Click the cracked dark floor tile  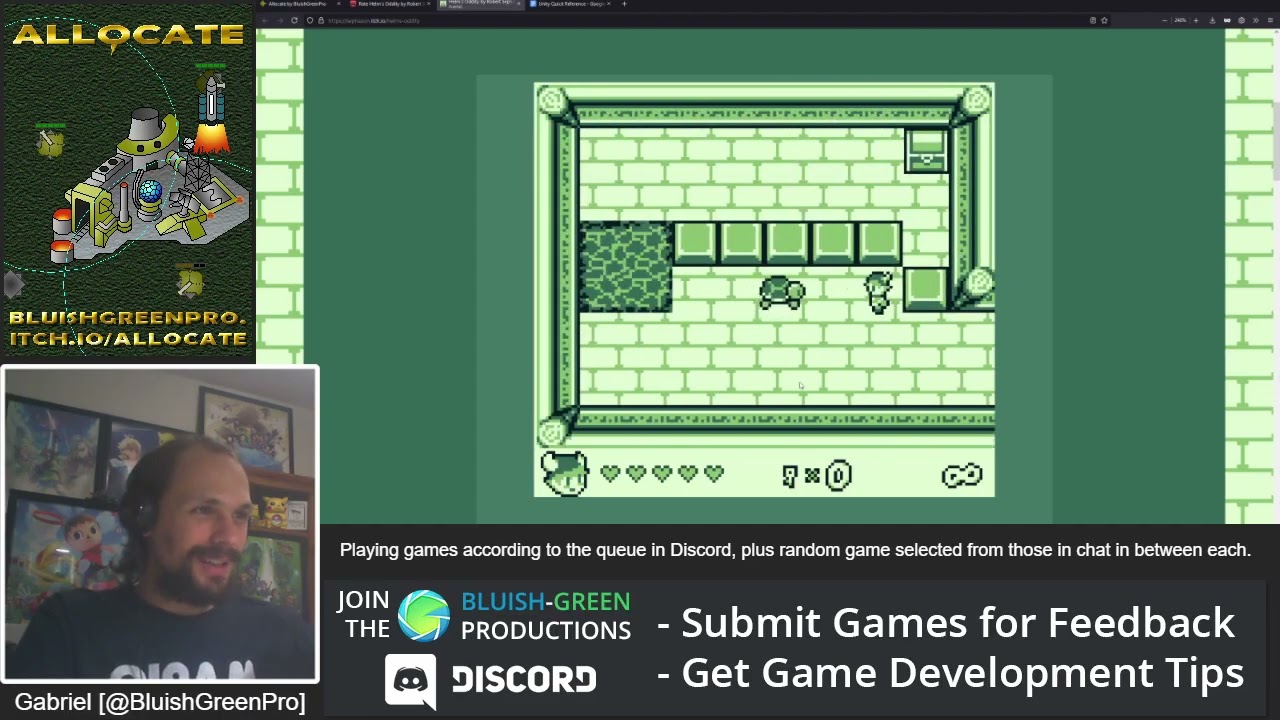626,268
